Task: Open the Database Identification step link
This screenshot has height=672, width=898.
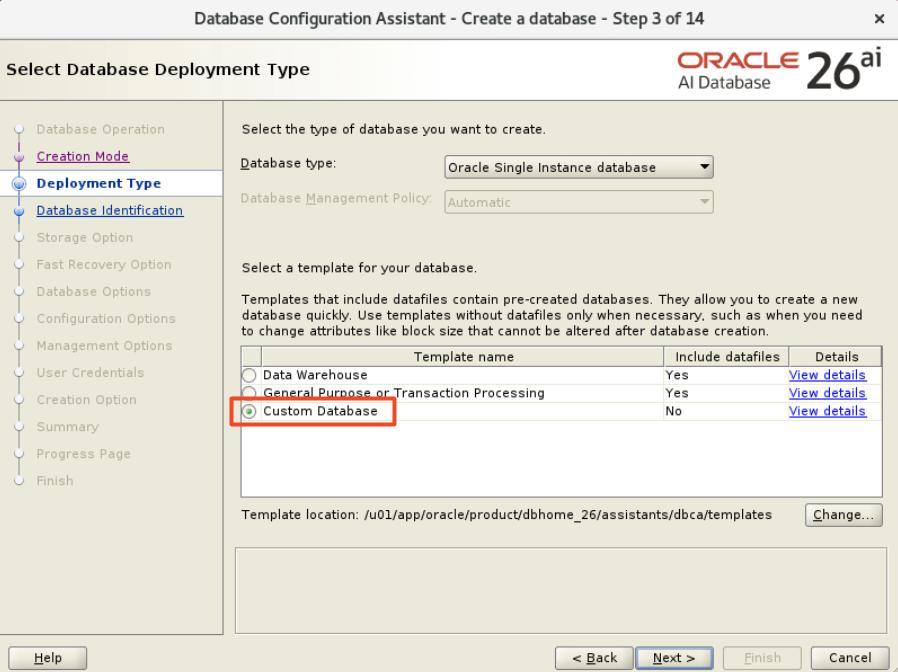Action: point(110,211)
